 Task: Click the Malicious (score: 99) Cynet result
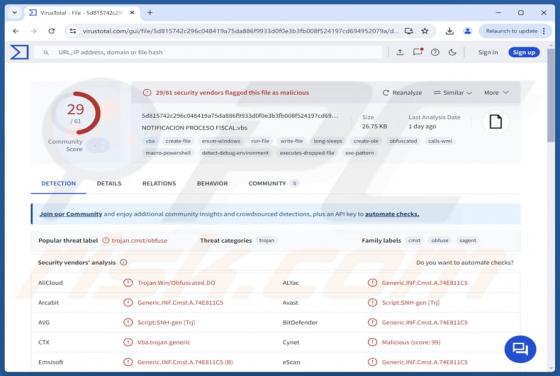[411, 342]
